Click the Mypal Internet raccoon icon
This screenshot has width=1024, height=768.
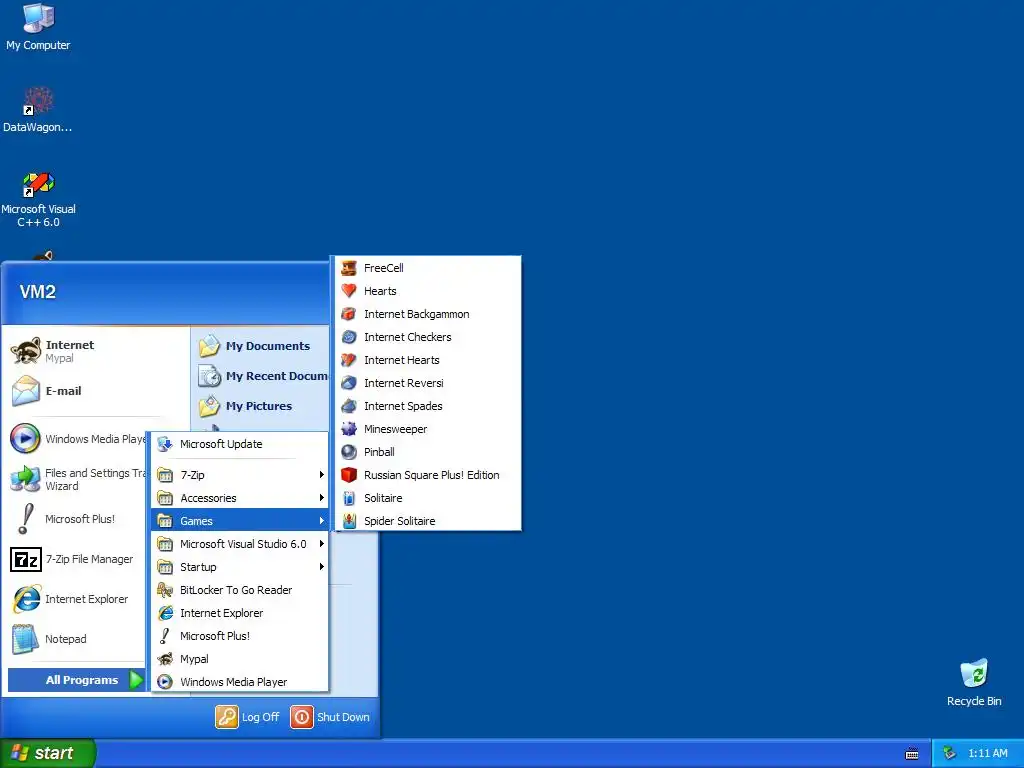click(26, 351)
